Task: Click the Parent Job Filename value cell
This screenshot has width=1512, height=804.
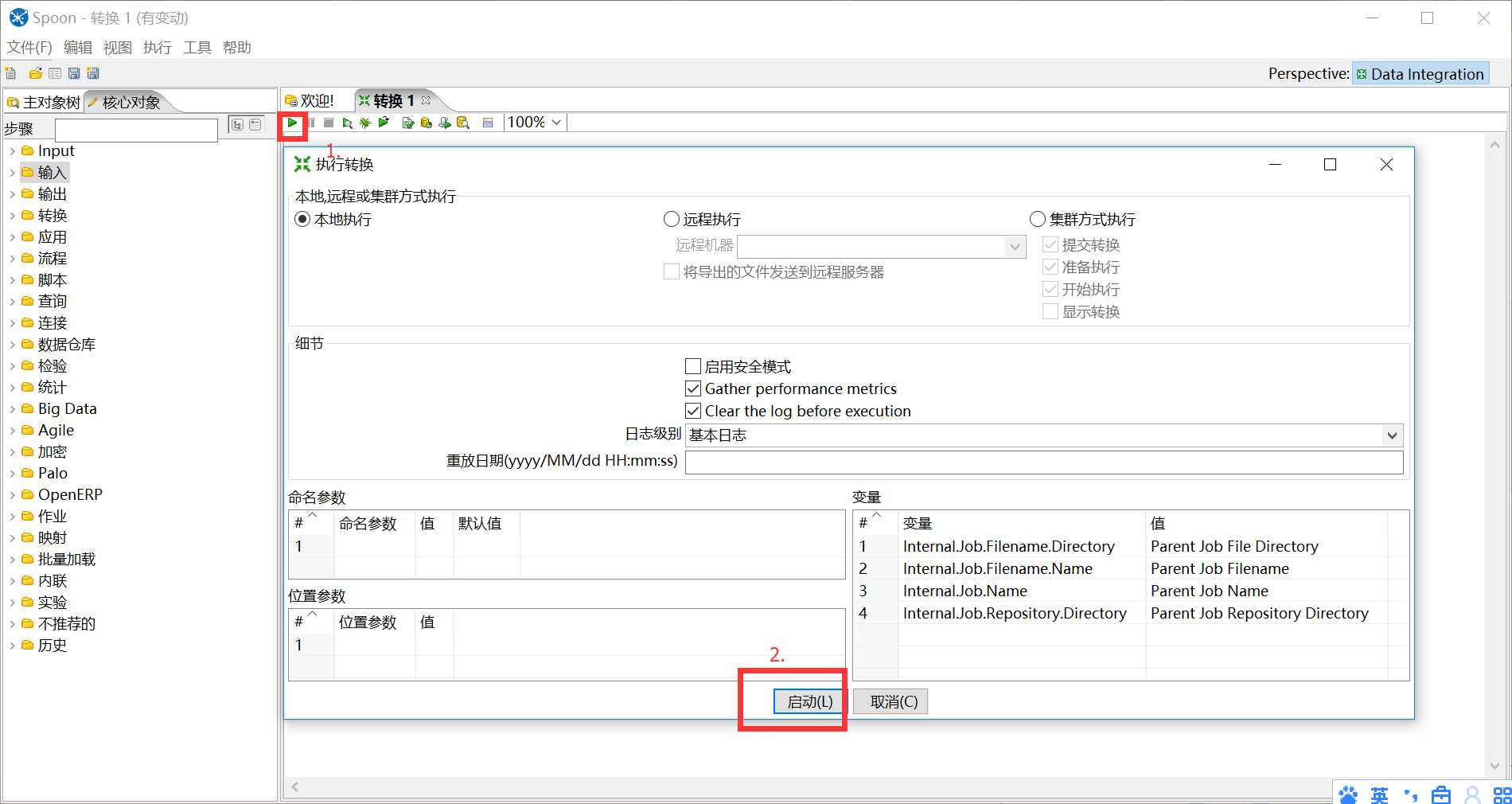Action: [1265, 568]
